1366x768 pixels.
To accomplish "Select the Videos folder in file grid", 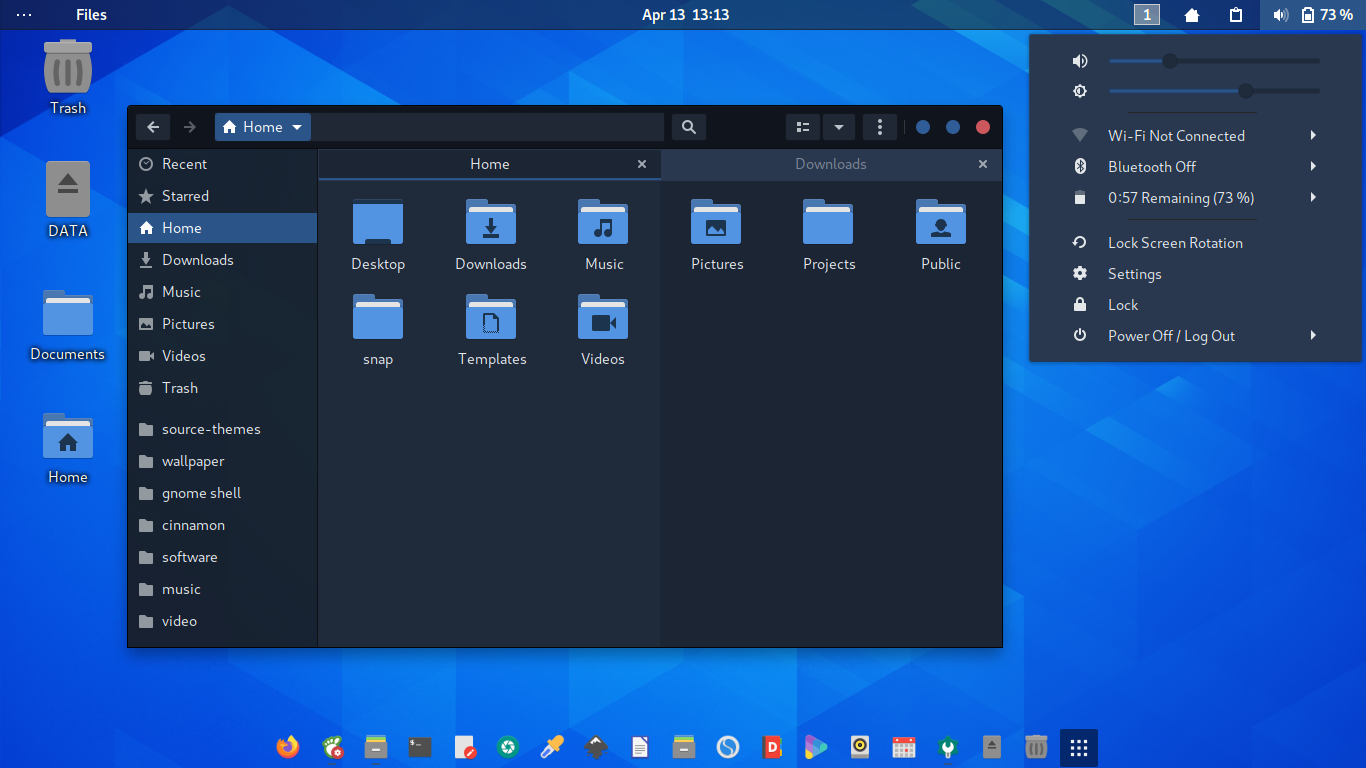I will pos(603,317).
